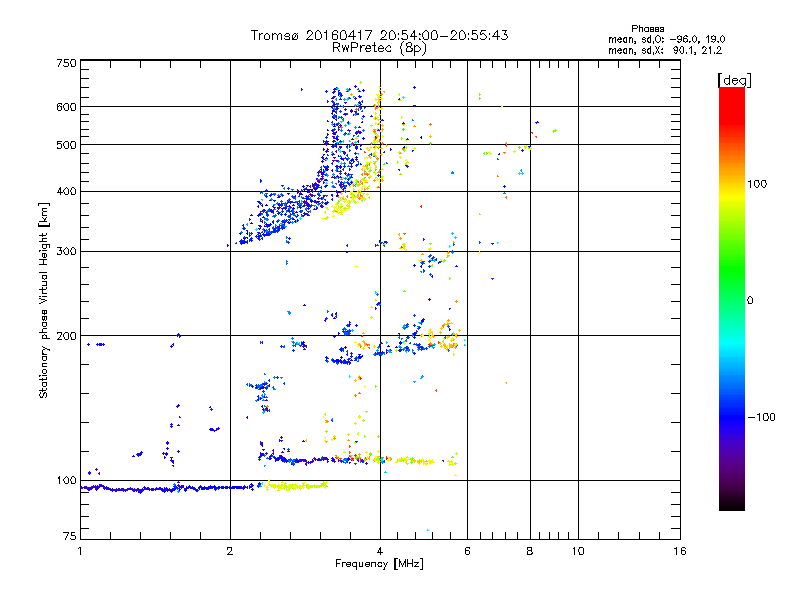Click the '[deg]' colorbar unit label
800x600 pixels.
pos(734,80)
